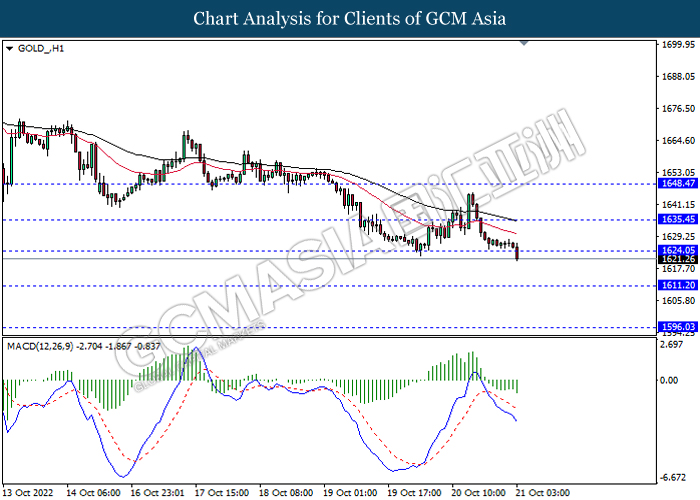The image size is (700, 500).
Task: Click the 21 Oct 03:00 time label
Action: pyautogui.click(x=543, y=493)
